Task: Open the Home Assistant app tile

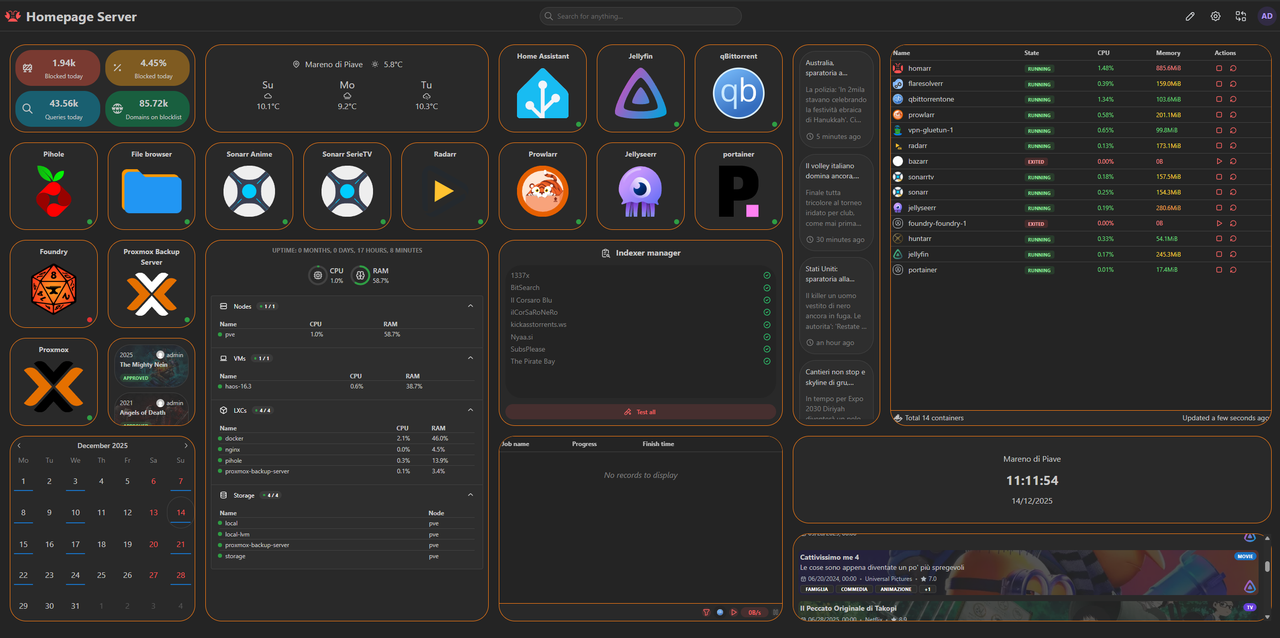Action: pyautogui.click(x=543, y=88)
